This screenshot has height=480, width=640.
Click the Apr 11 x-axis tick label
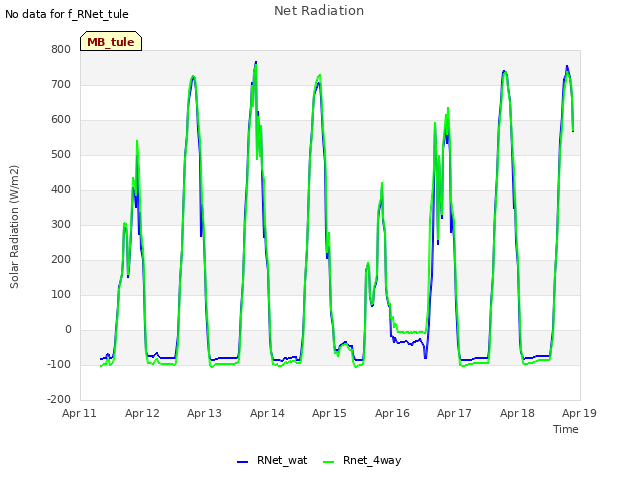tap(79, 413)
